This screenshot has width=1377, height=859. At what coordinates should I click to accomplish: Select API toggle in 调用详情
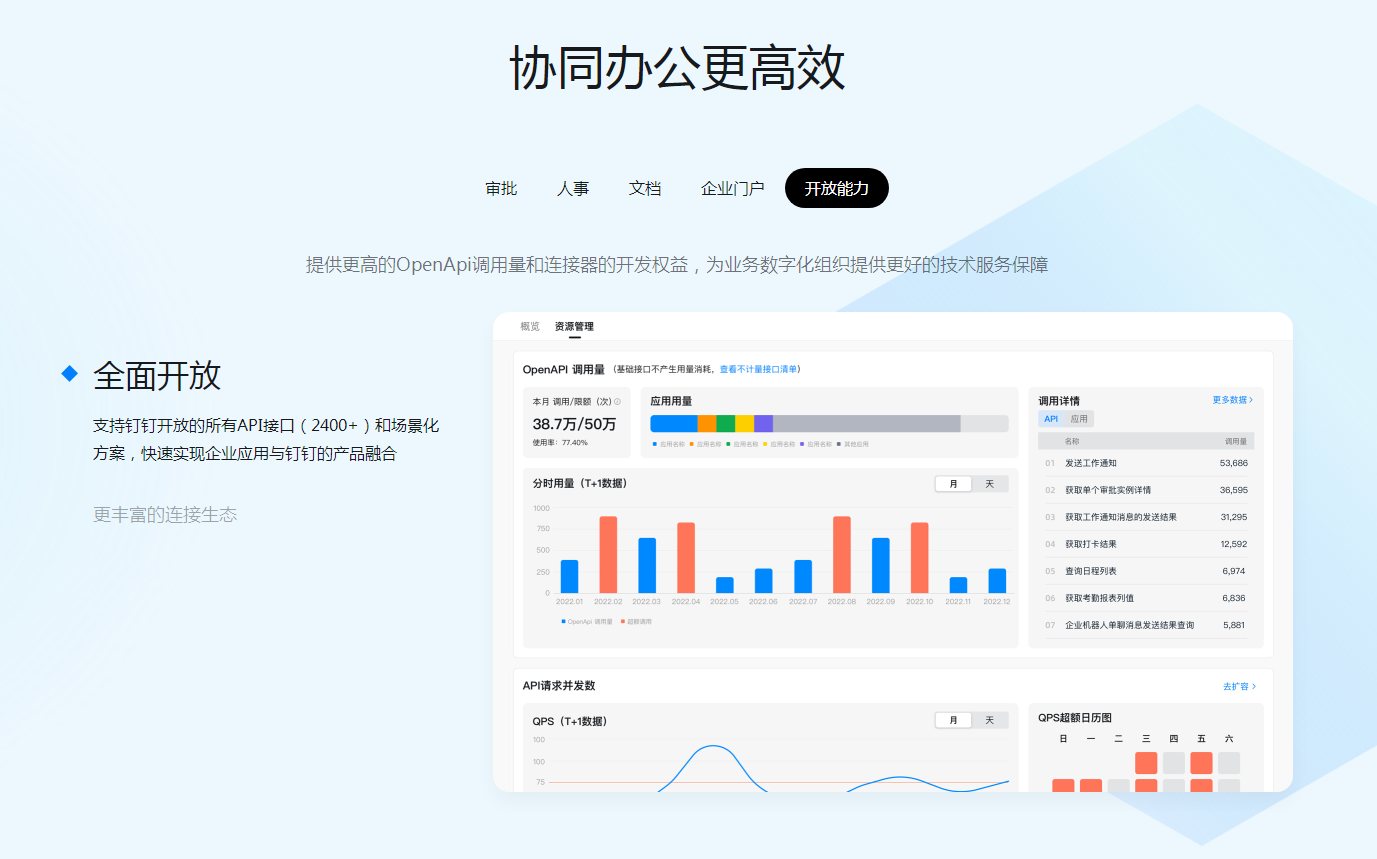(1051, 419)
